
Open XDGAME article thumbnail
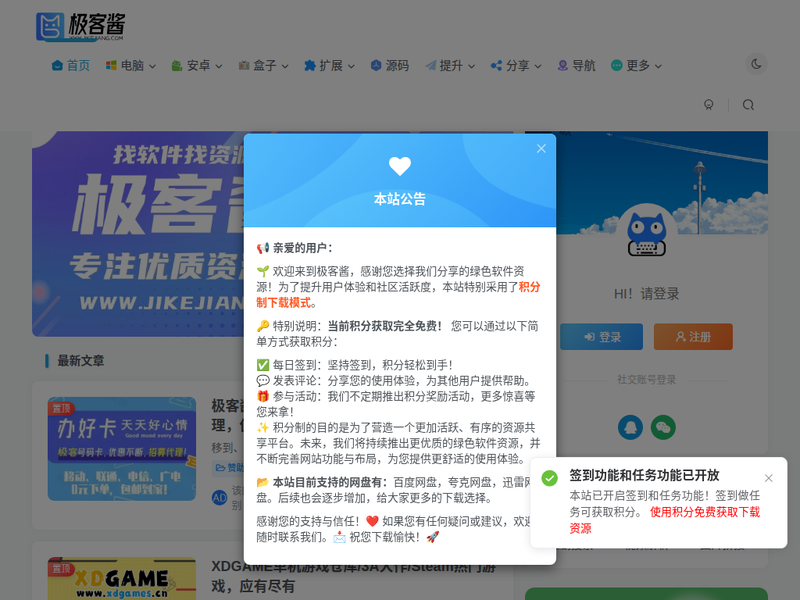[122, 579]
